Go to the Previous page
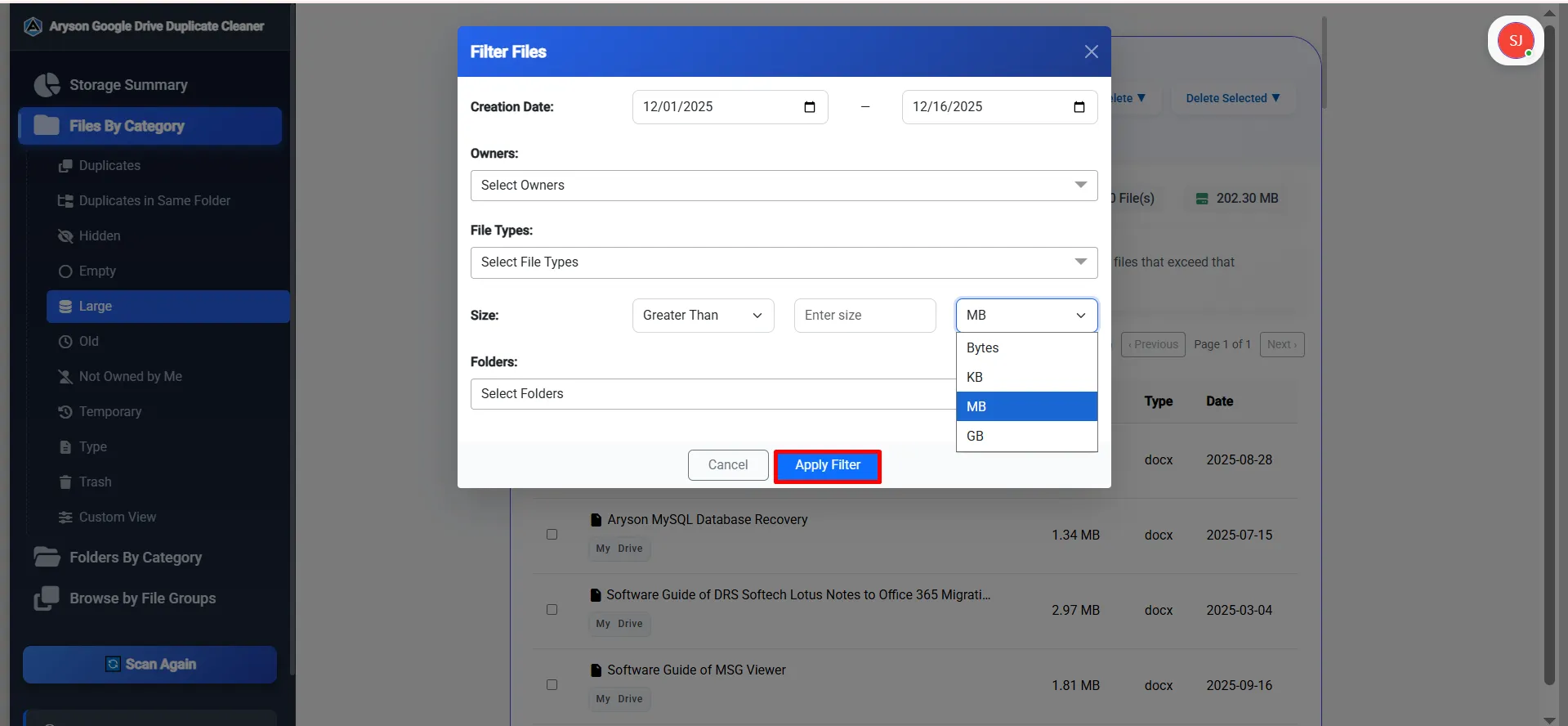The height and width of the screenshot is (726, 1568). [1154, 344]
